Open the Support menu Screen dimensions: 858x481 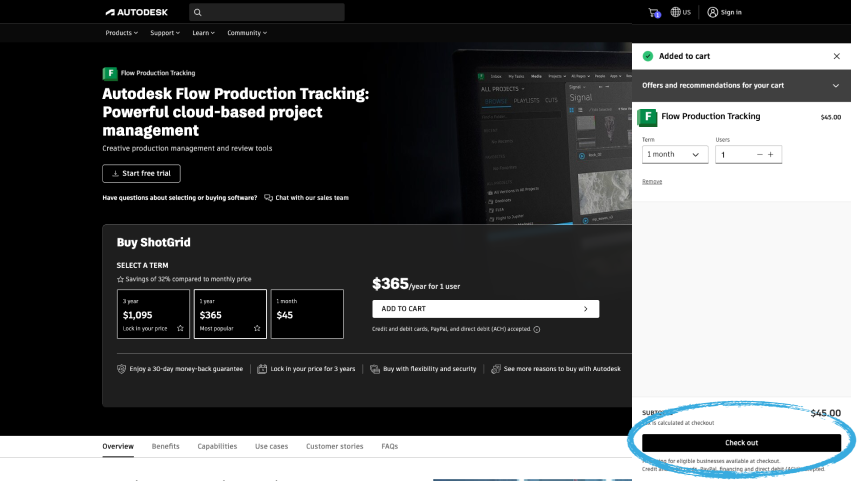pyautogui.click(x=165, y=33)
